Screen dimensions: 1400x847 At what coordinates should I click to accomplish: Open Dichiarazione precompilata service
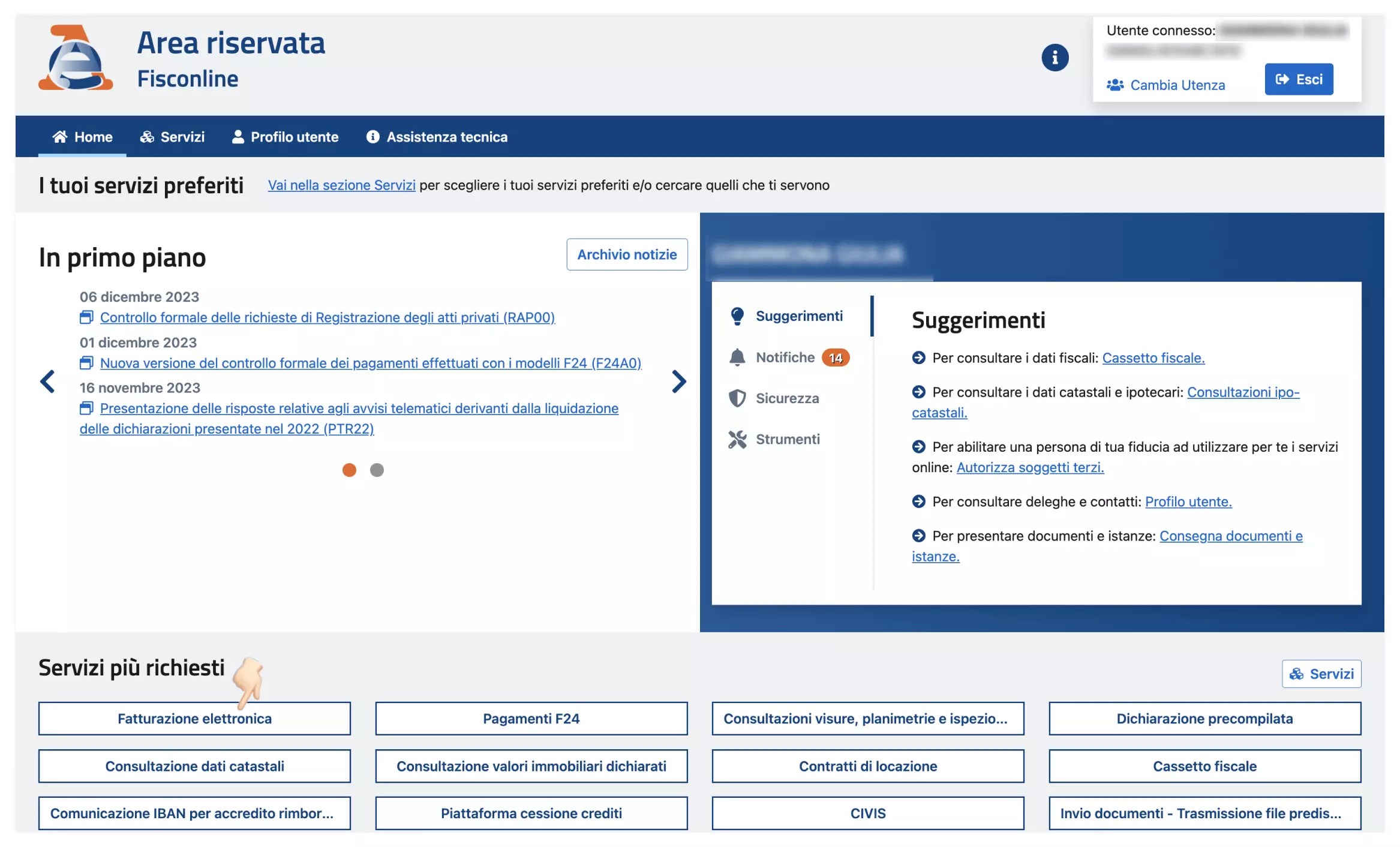click(x=1204, y=719)
